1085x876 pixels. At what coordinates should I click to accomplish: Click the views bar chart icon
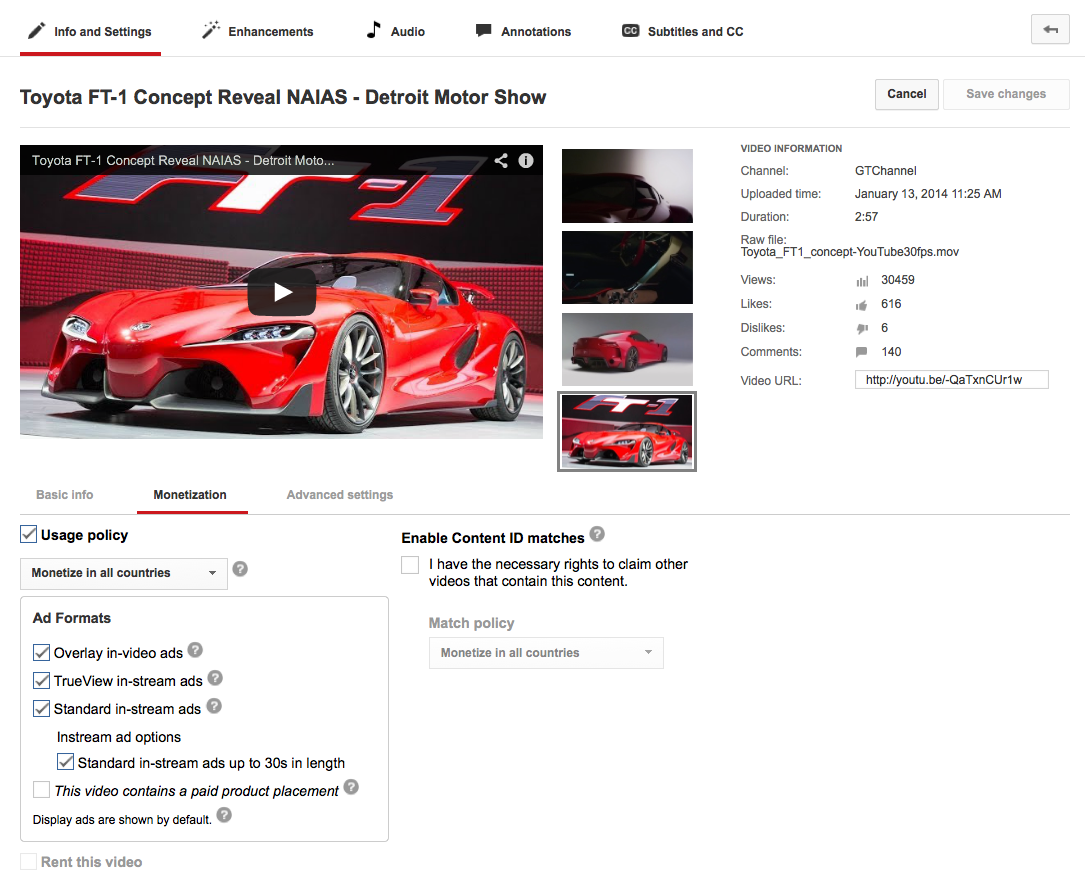tap(862, 281)
